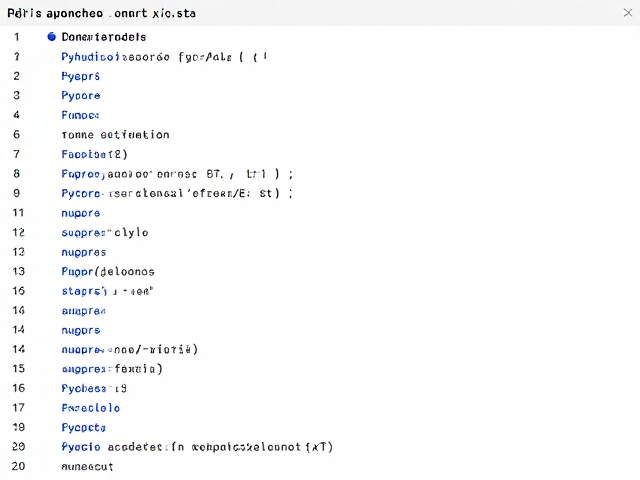The image size is (640, 480).
Task: Click the 'suppres olylo' line
Action: pyautogui.click(x=105, y=233)
